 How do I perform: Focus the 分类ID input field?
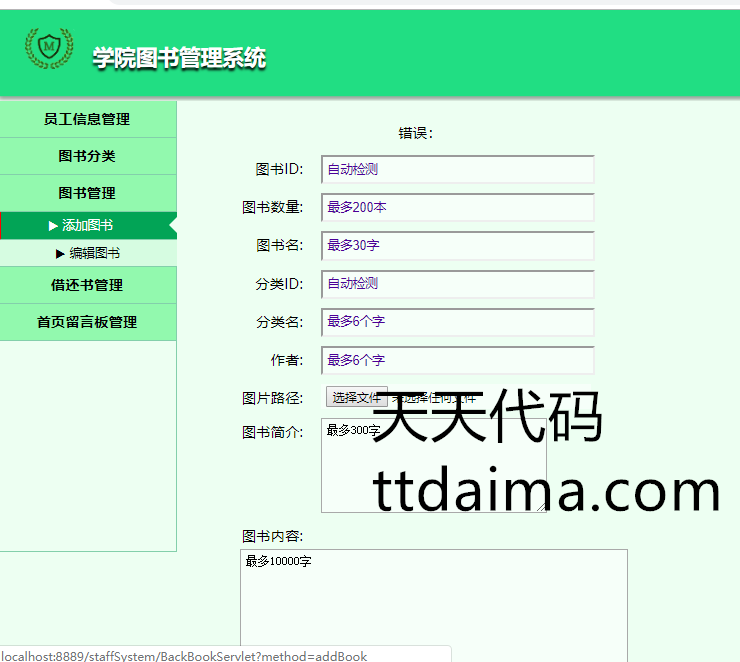pos(457,283)
